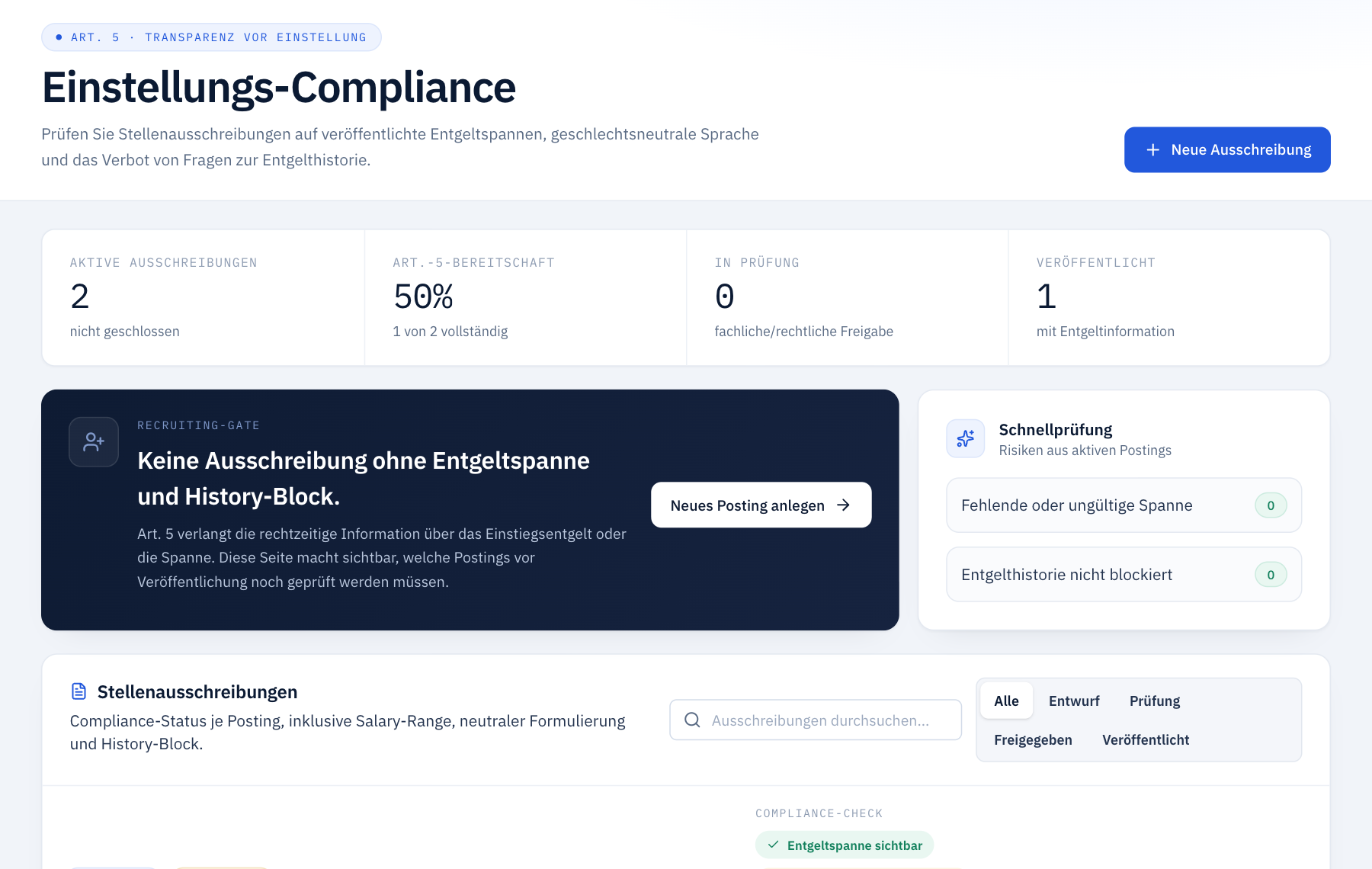This screenshot has width=1372, height=869.
Task: Click 'mit Entgeltinformation' text
Action: 1105,332
